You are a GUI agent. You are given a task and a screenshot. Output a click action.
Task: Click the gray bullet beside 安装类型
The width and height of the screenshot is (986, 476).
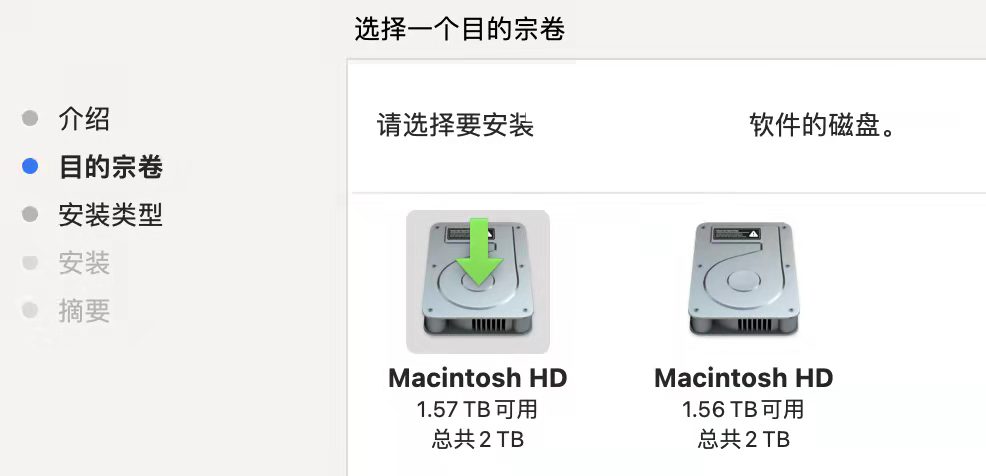coord(30,214)
